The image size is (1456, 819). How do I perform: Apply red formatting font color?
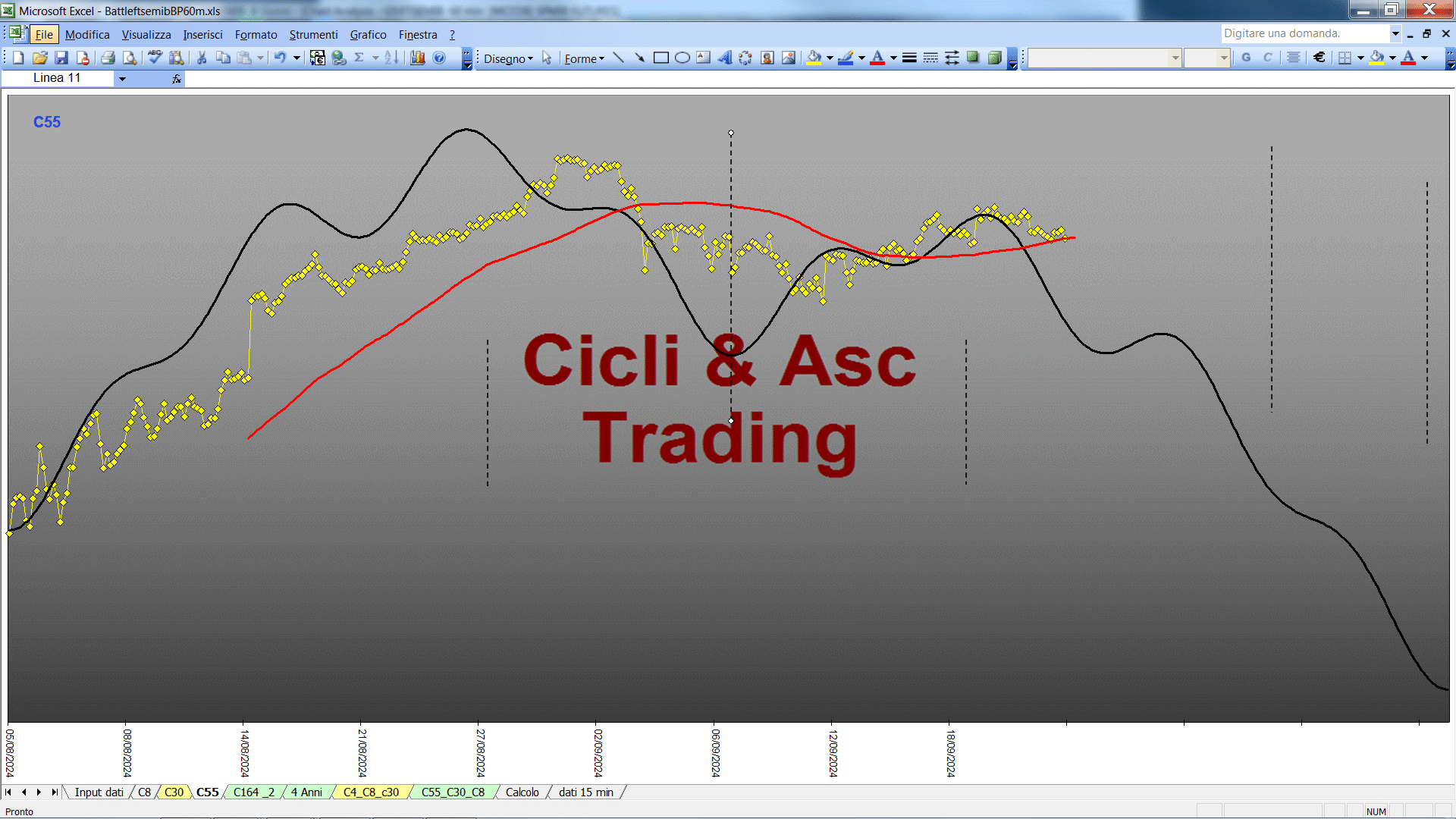coord(1408,58)
